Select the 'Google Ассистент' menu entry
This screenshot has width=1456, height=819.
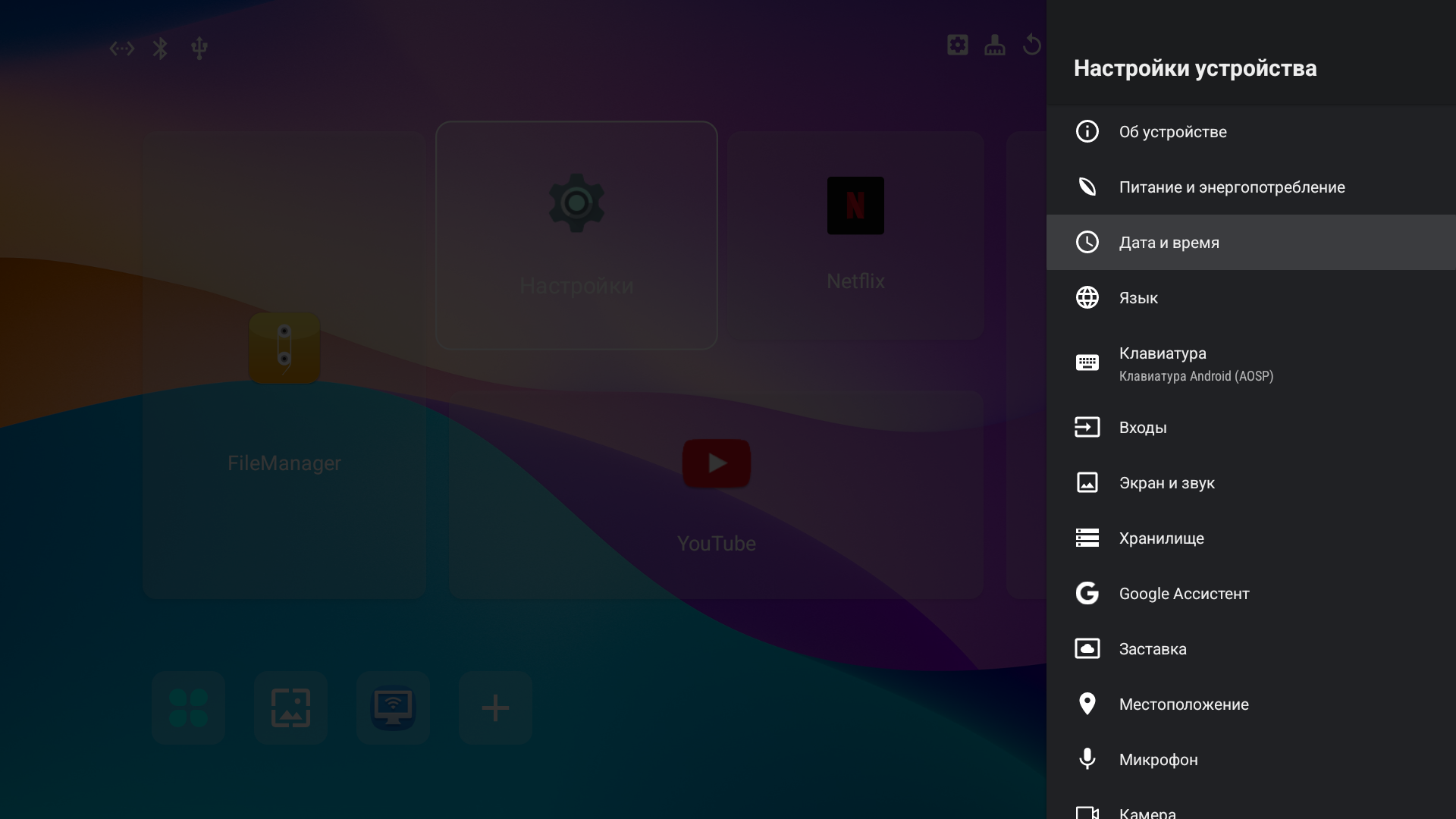tap(1184, 594)
